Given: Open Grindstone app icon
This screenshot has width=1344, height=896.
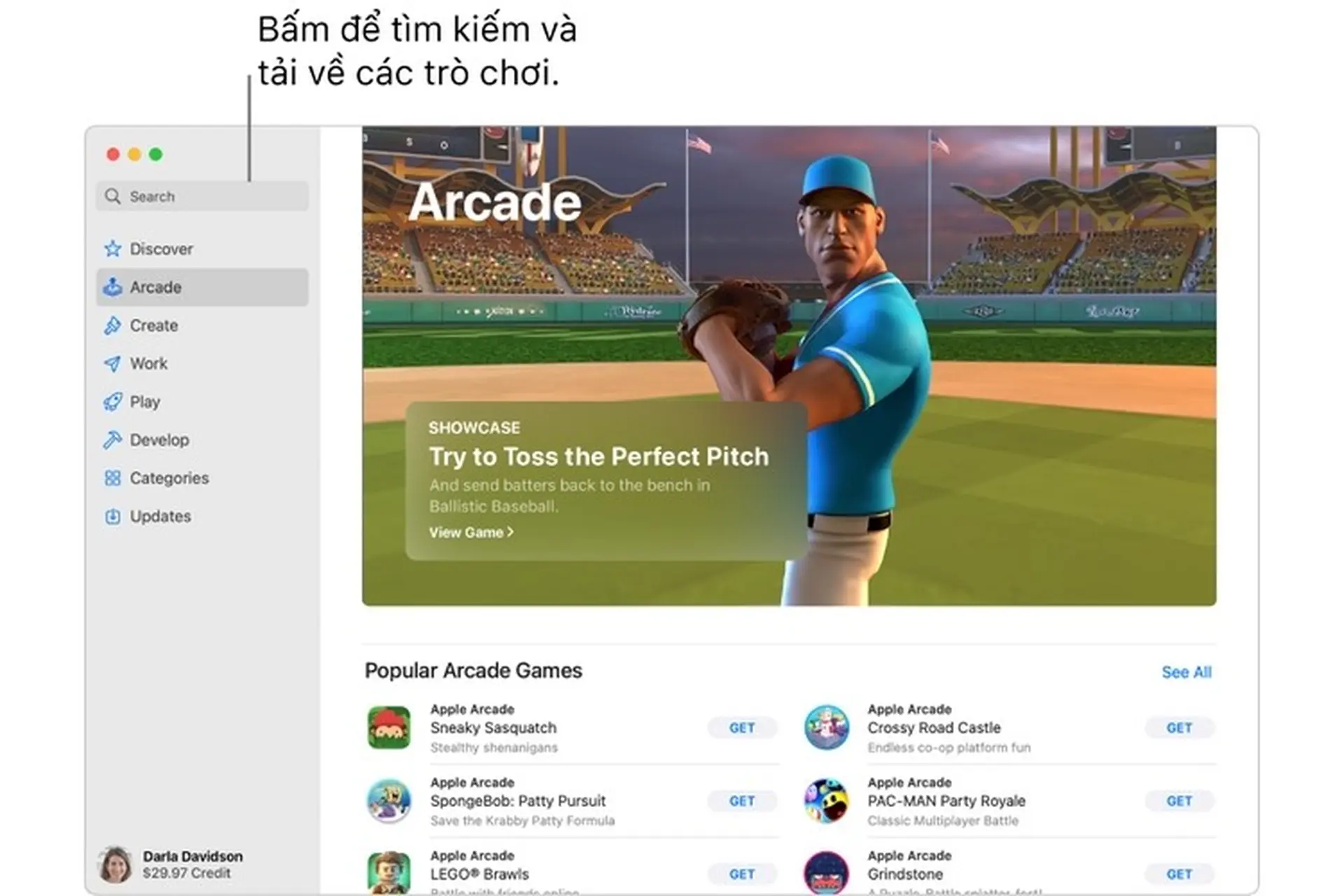Looking at the screenshot, I should click(826, 873).
